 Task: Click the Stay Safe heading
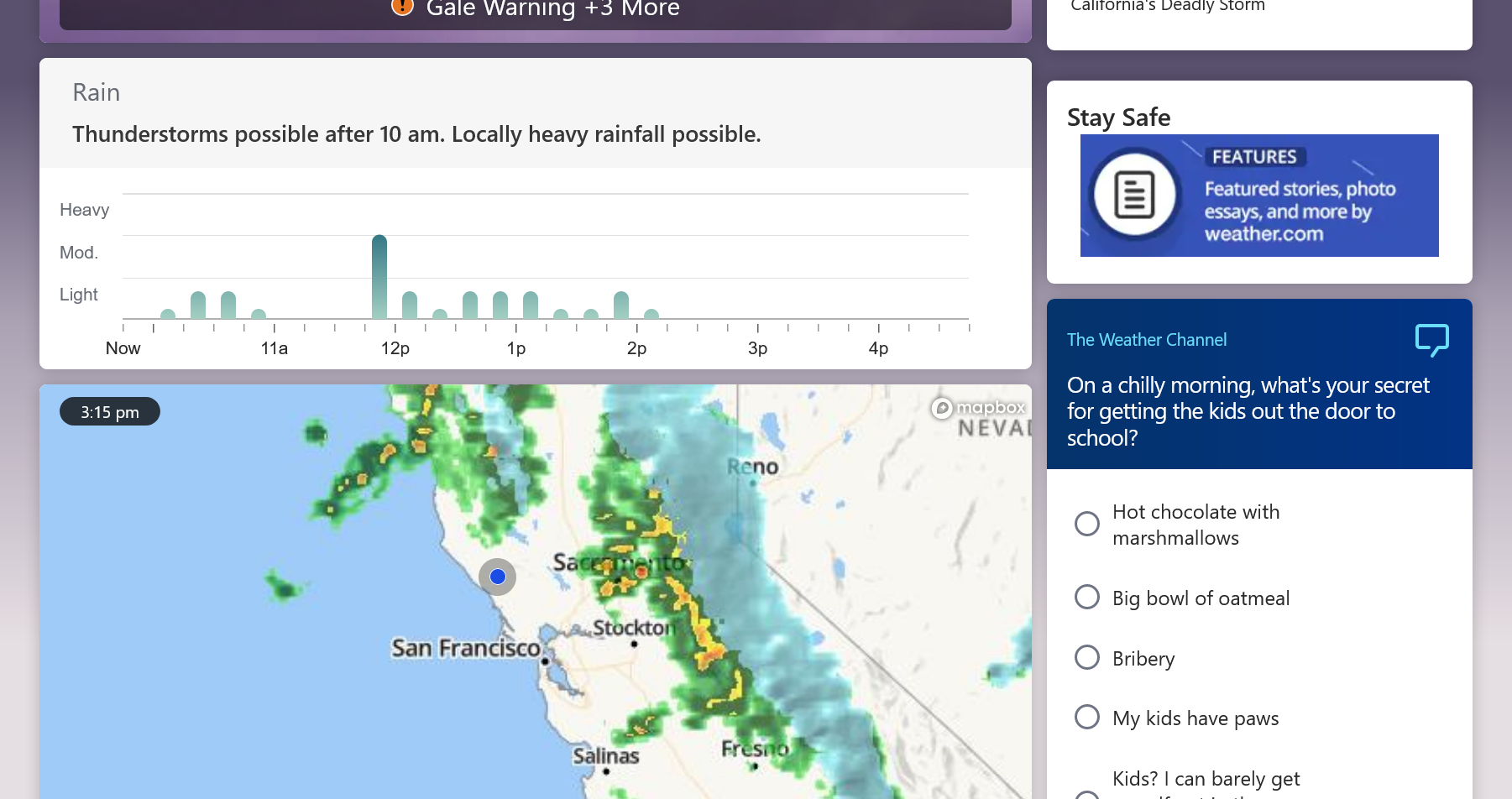coord(1118,117)
